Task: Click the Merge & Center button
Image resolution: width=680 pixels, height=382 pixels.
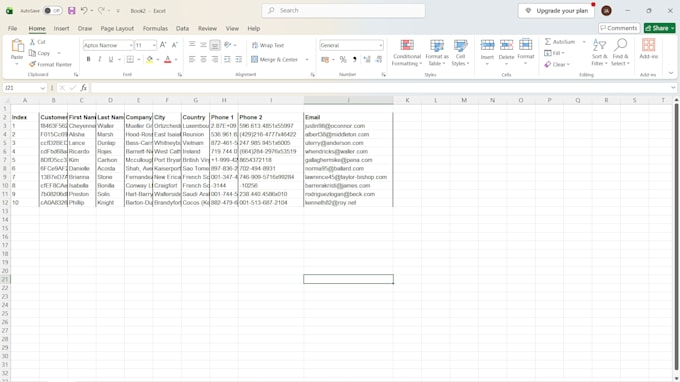Action: tap(275, 59)
